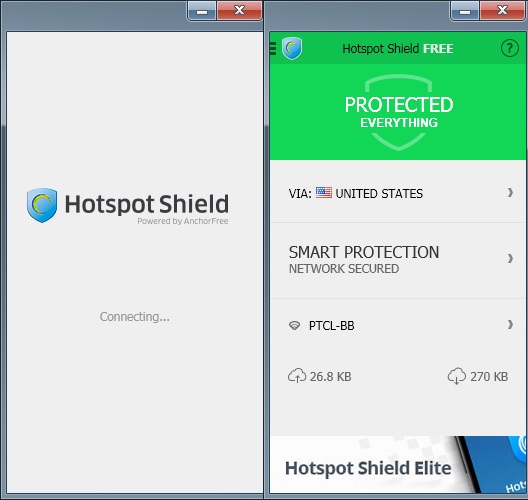The image size is (528, 500).
Task: Open the hamburger menu in the green header
Action: [x=273, y=48]
